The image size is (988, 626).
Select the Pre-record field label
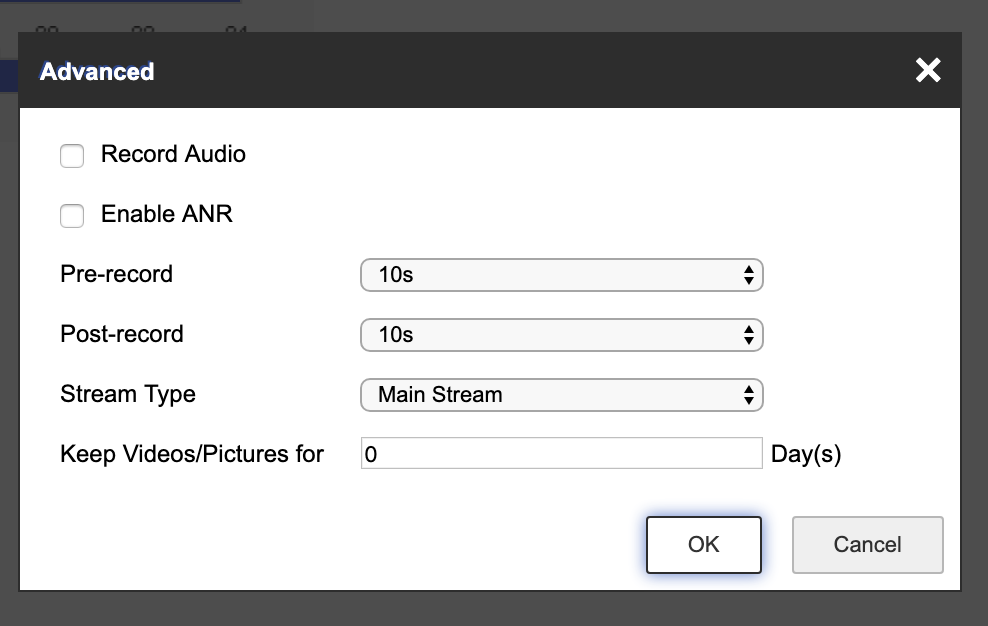[x=116, y=274]
